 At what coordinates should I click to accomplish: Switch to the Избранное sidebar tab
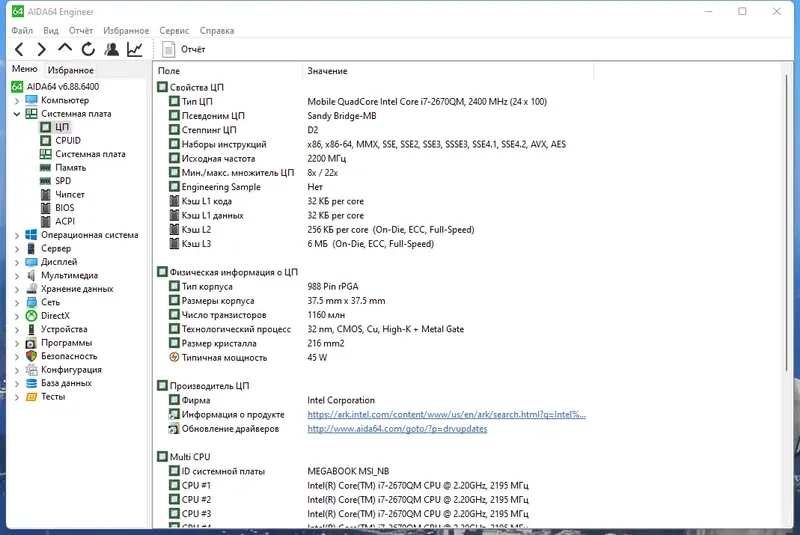[70, 70]
